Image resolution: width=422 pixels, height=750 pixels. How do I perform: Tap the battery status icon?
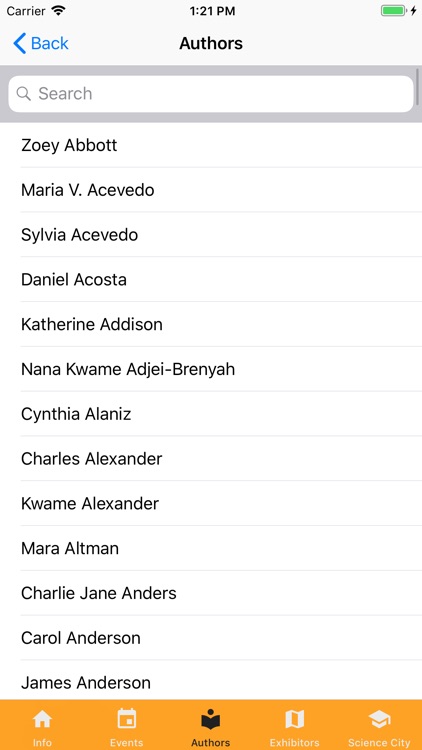pyautogui.click(x=393, y=11)
